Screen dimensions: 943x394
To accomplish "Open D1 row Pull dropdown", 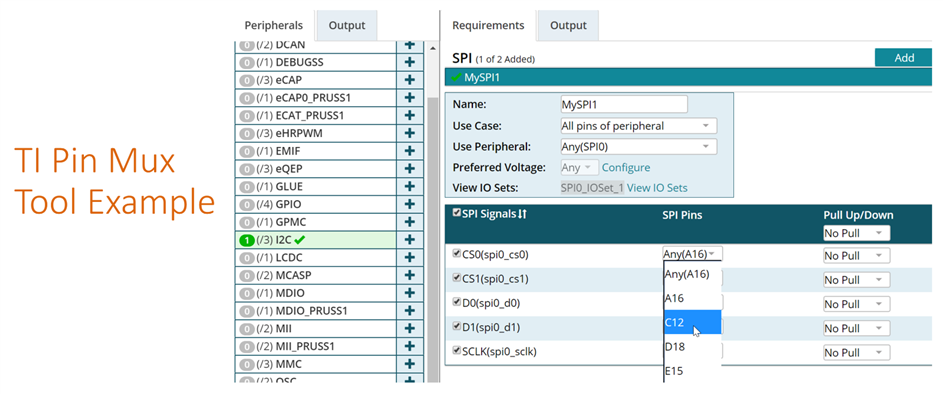I will tap(856, 328).
